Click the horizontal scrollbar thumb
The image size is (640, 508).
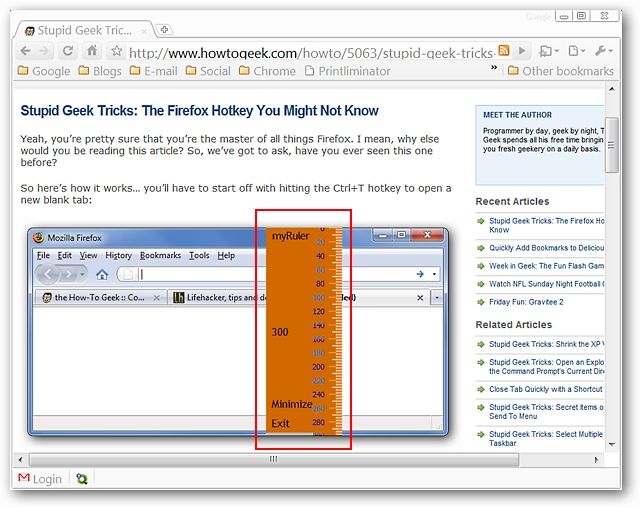point(273,459)
